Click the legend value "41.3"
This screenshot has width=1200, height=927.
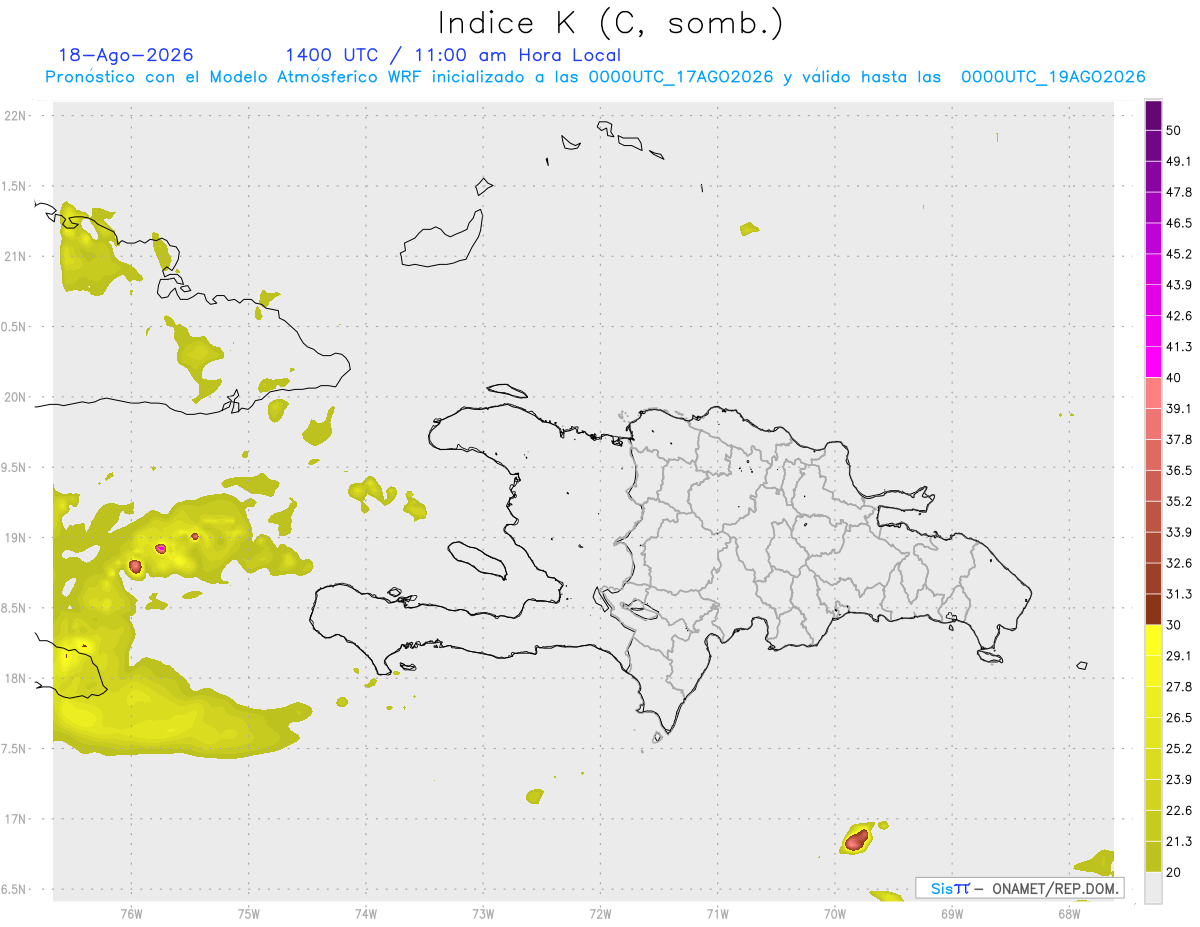(x=1179, y=347)
